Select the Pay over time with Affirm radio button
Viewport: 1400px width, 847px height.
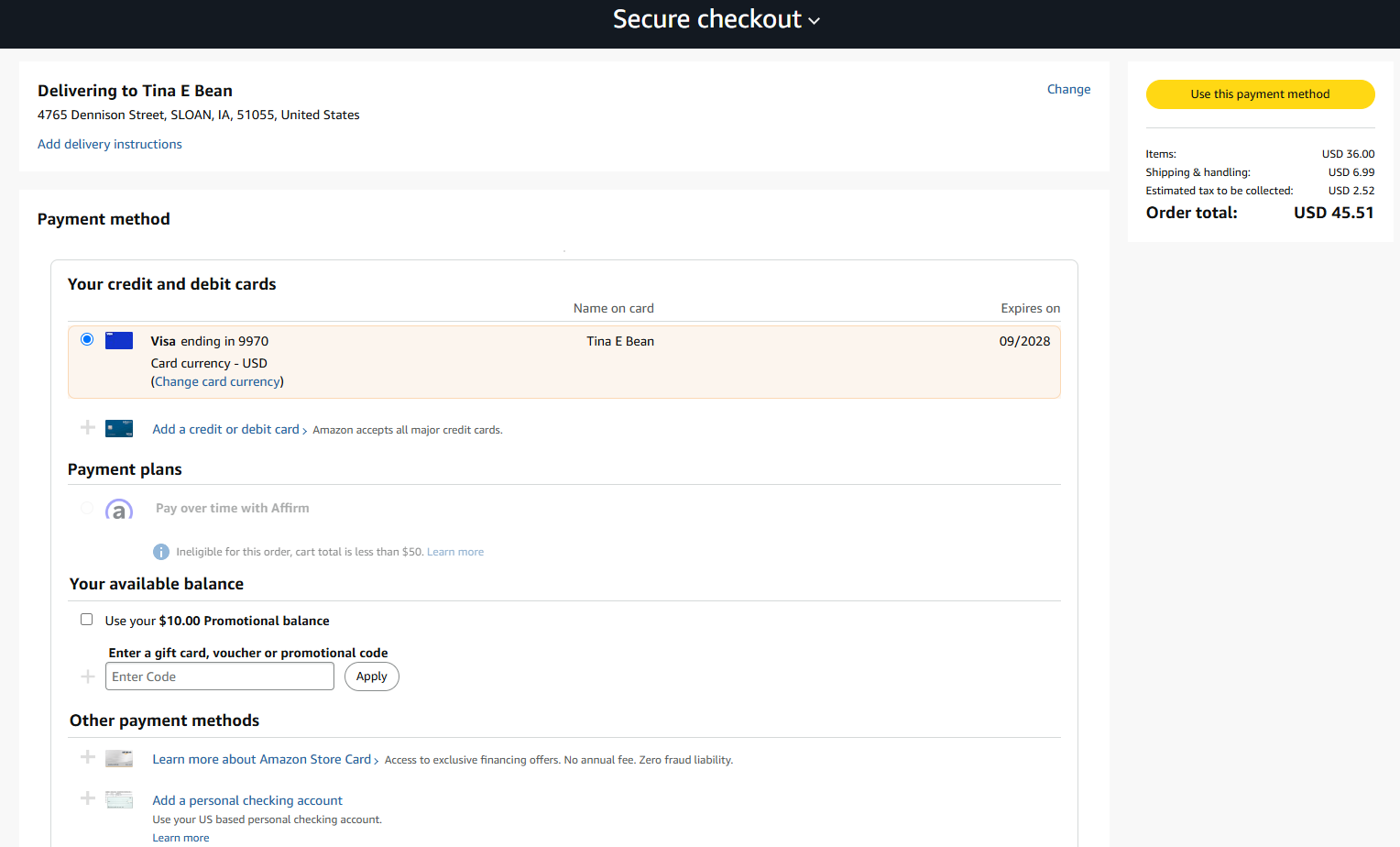click(x=87, y=508)
